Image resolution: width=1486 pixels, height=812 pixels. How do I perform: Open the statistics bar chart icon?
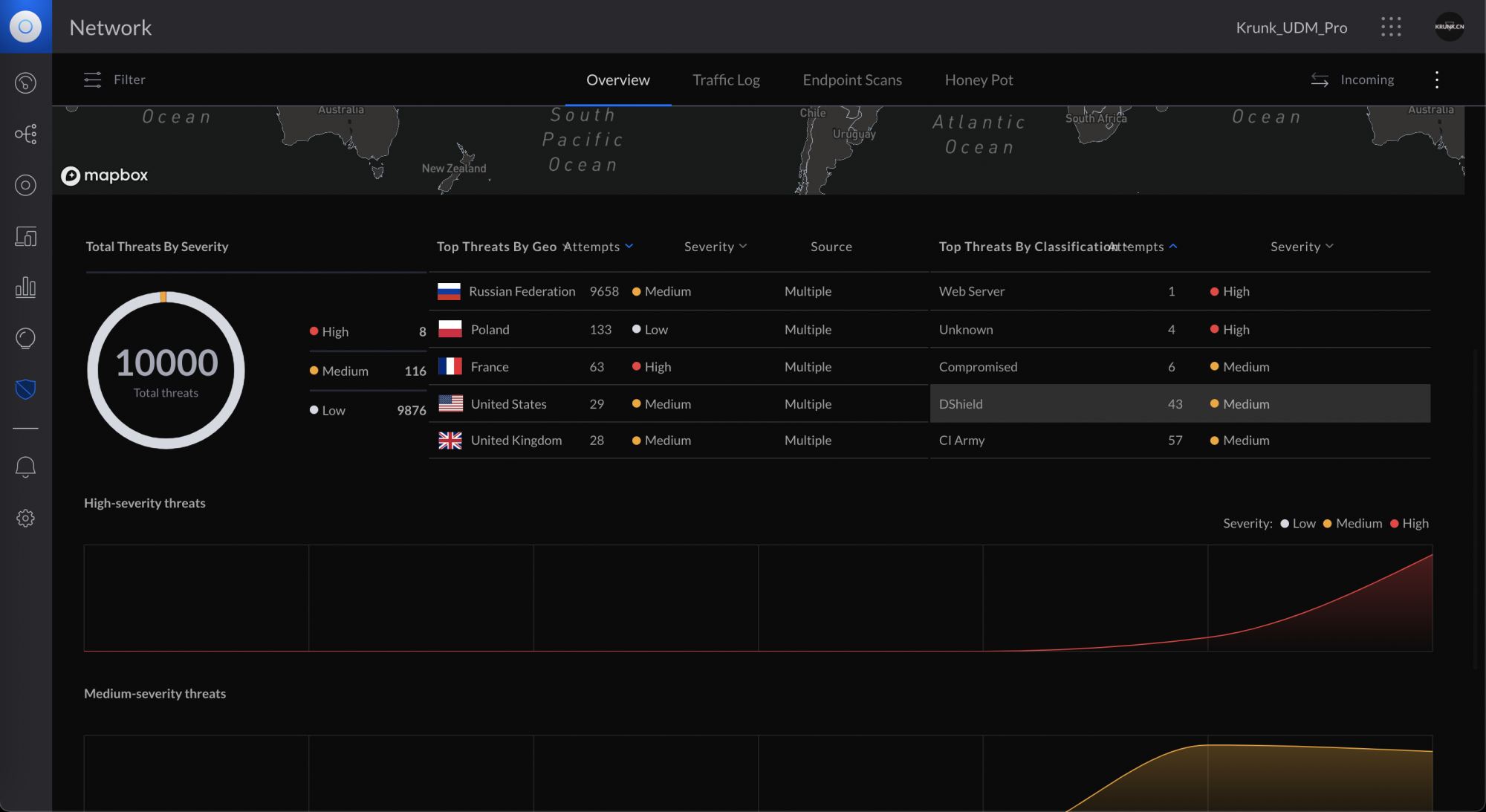pyautogui.click(x=25, y=288)
